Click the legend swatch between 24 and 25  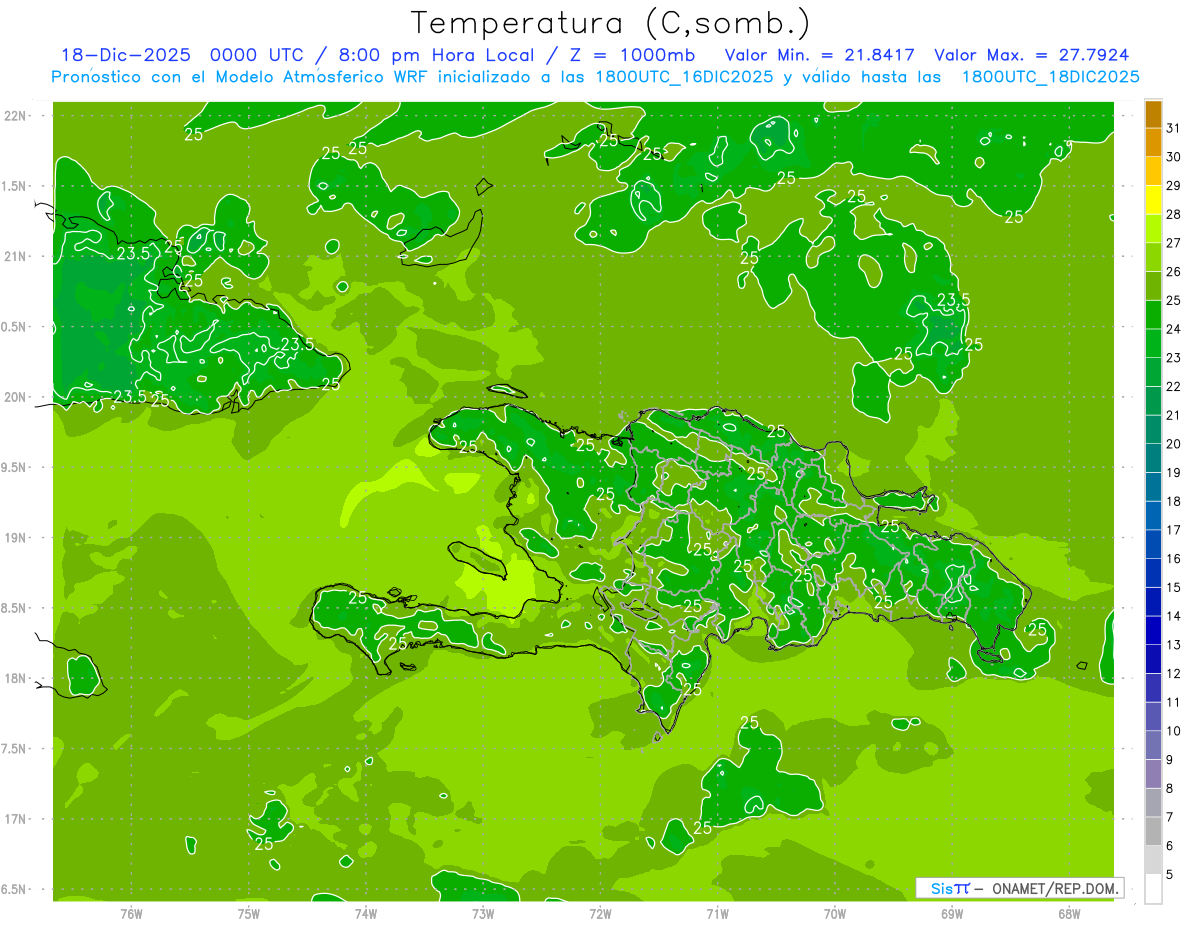1153,315
